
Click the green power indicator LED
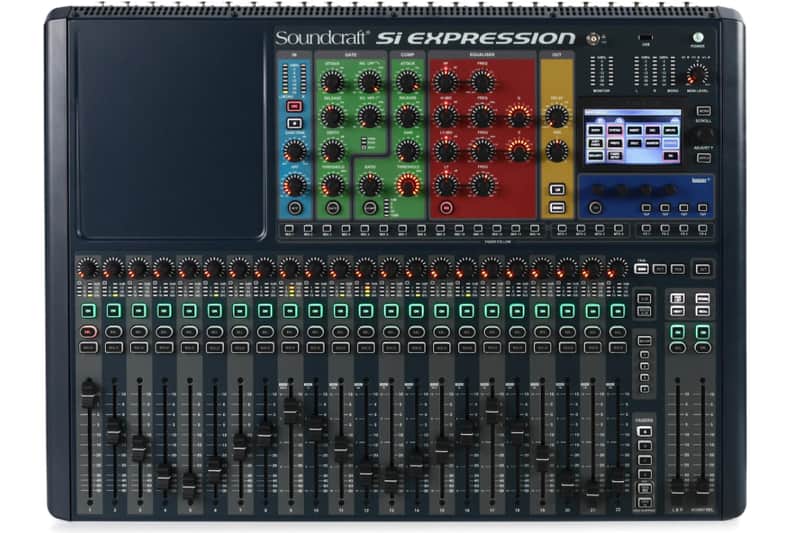[698, 37]
